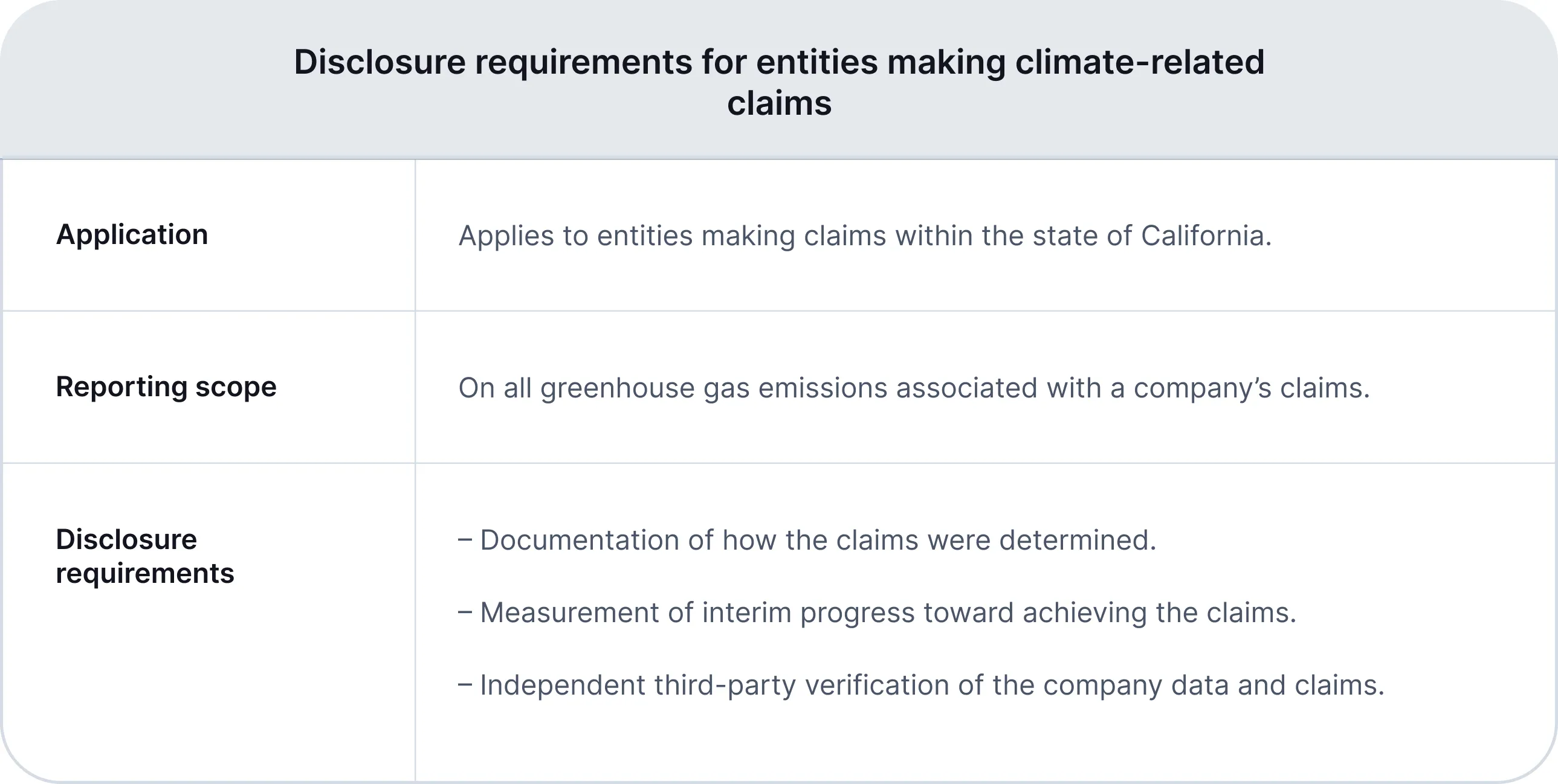Screen dimensions: 1558x784
Task: Click the word 'requirements' in left column label
Action: (145, 574)
